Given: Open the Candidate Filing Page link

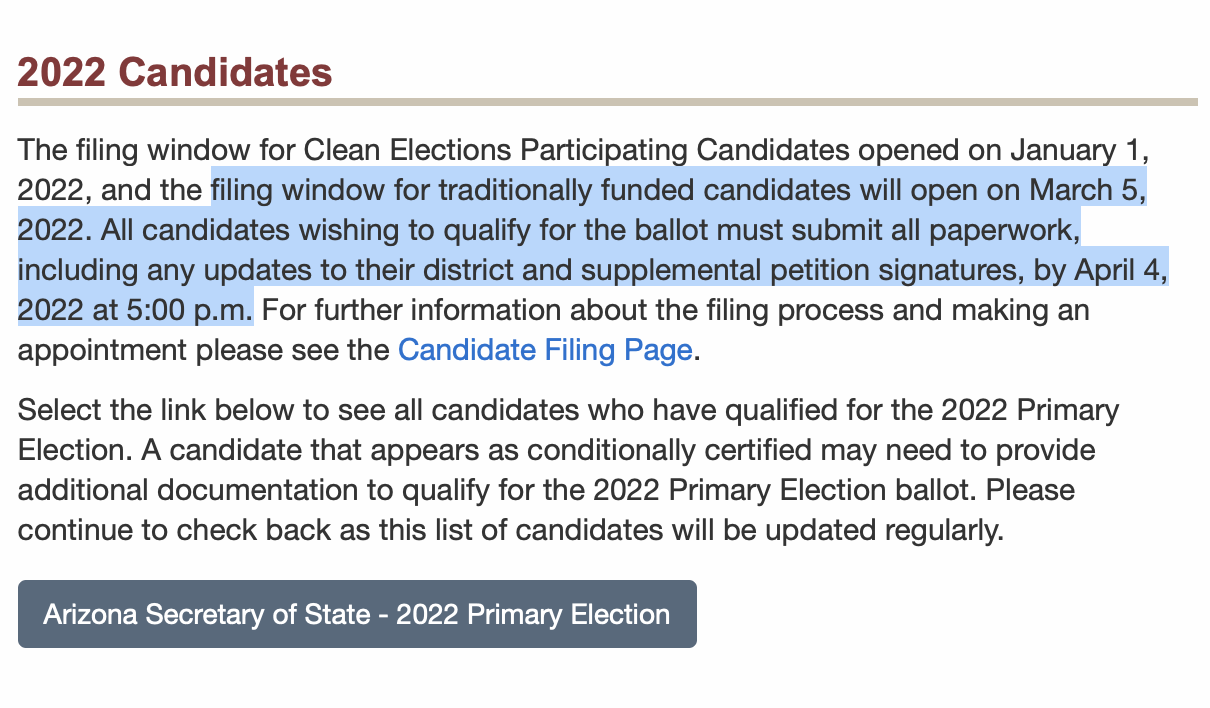Looking at the screenshot, I should click(x=545, y=350).
